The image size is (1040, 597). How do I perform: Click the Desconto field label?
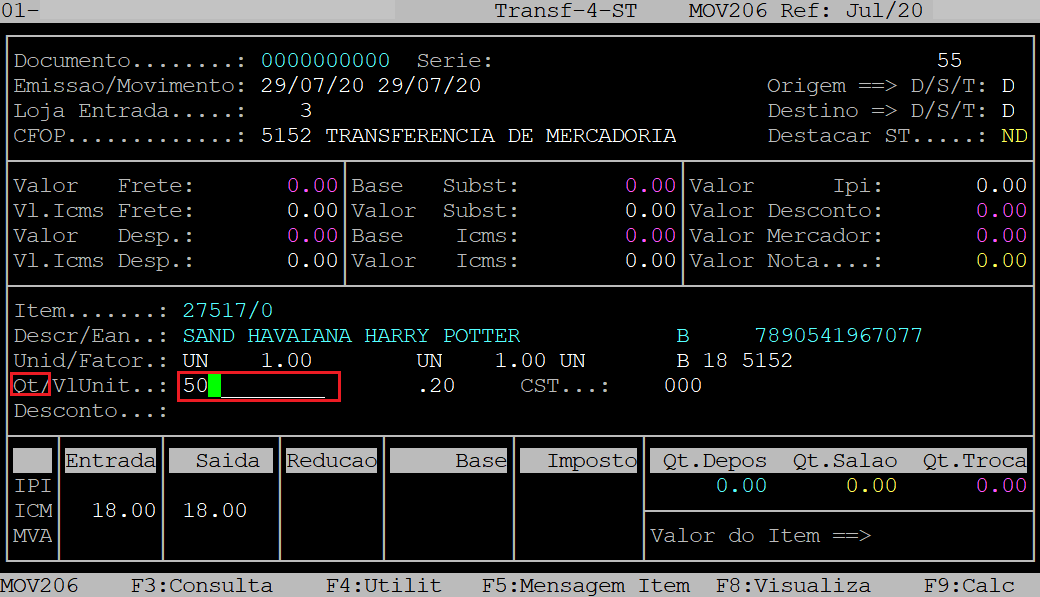click(x=90, y=411)
